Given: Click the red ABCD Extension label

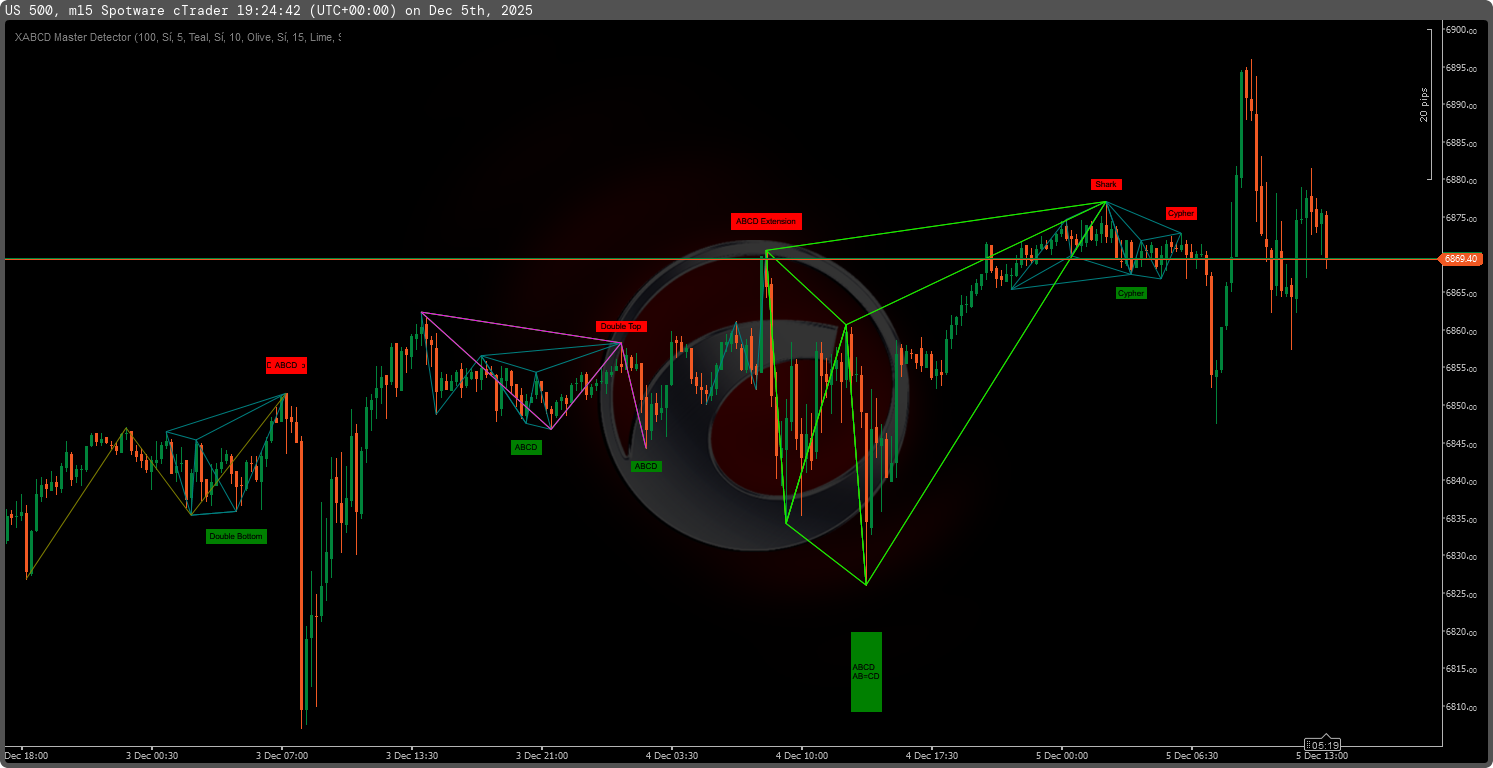Looking at the screenshot, I should coord(766,221).
